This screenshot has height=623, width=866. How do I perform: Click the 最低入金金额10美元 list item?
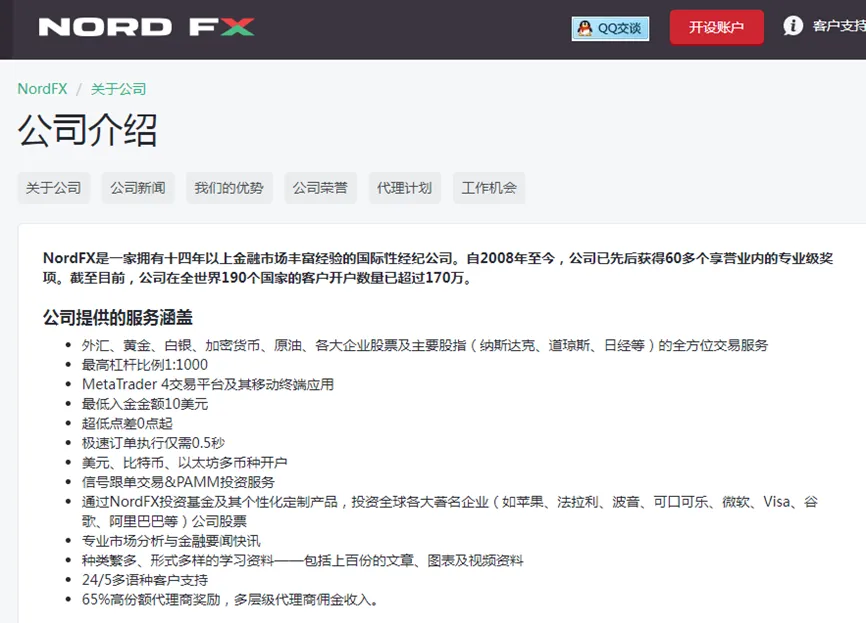tap(145, 404)
